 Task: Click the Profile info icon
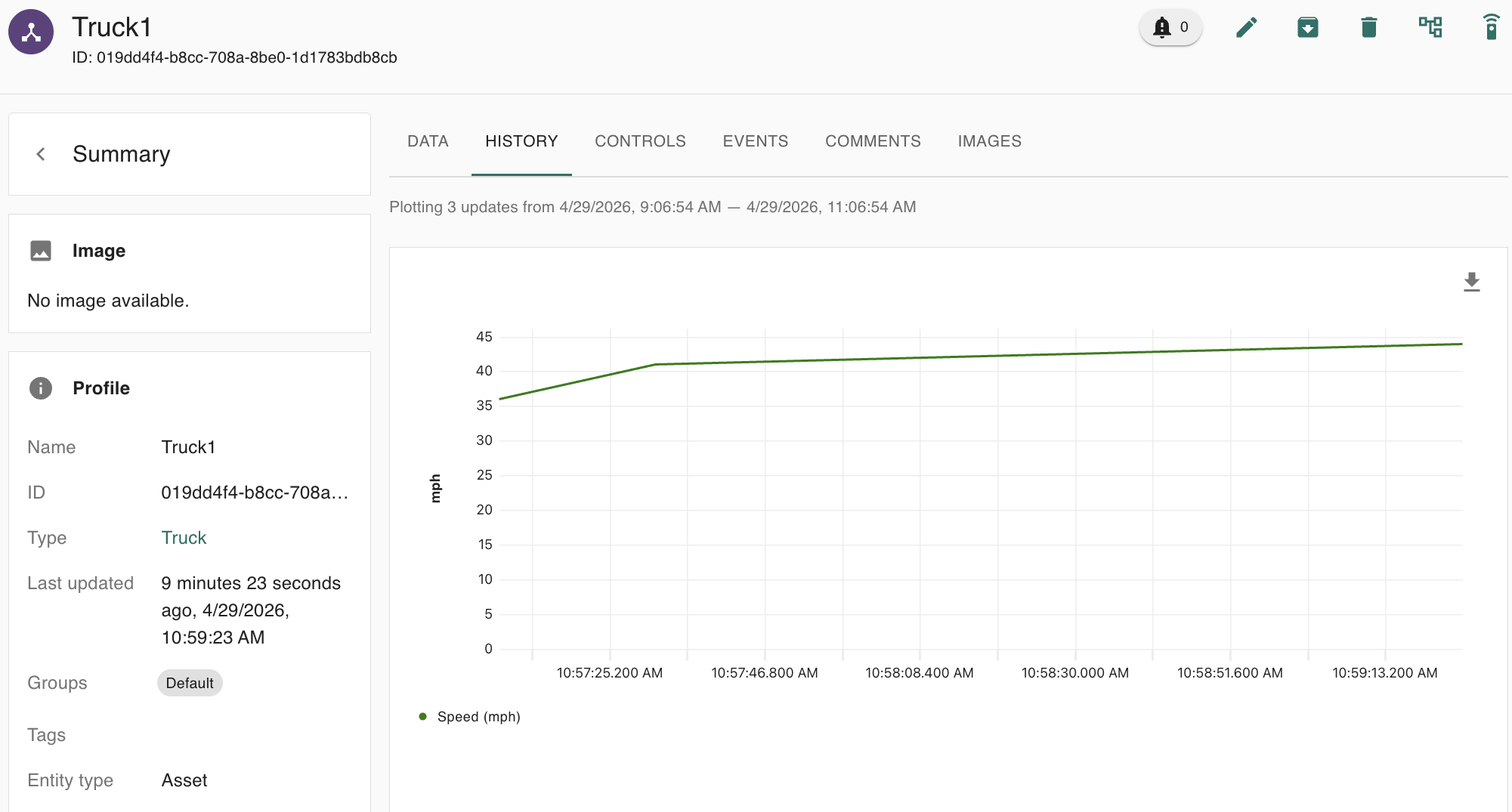[x=41, y=388]
